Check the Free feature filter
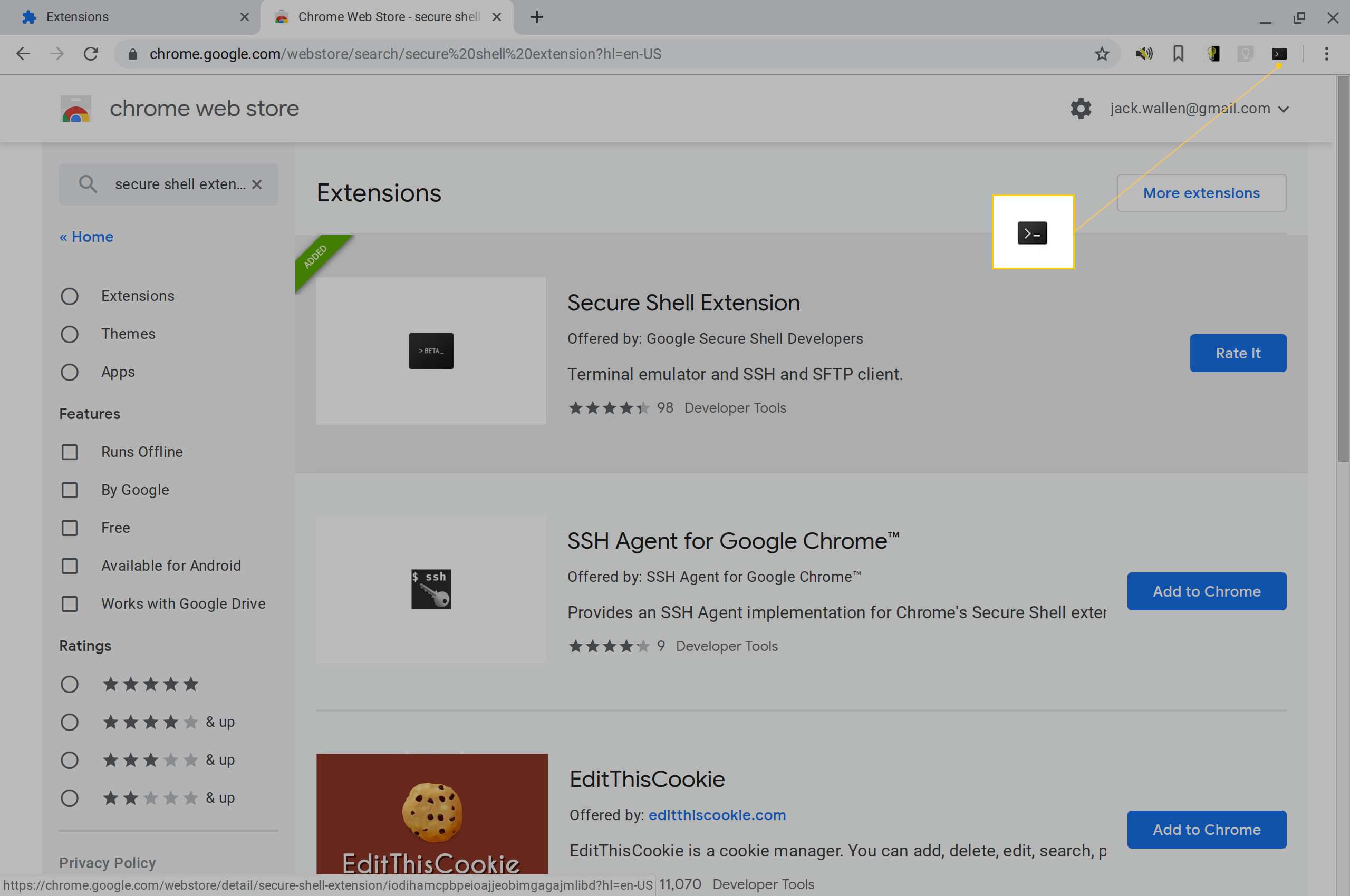 click(x=70, y=528)
